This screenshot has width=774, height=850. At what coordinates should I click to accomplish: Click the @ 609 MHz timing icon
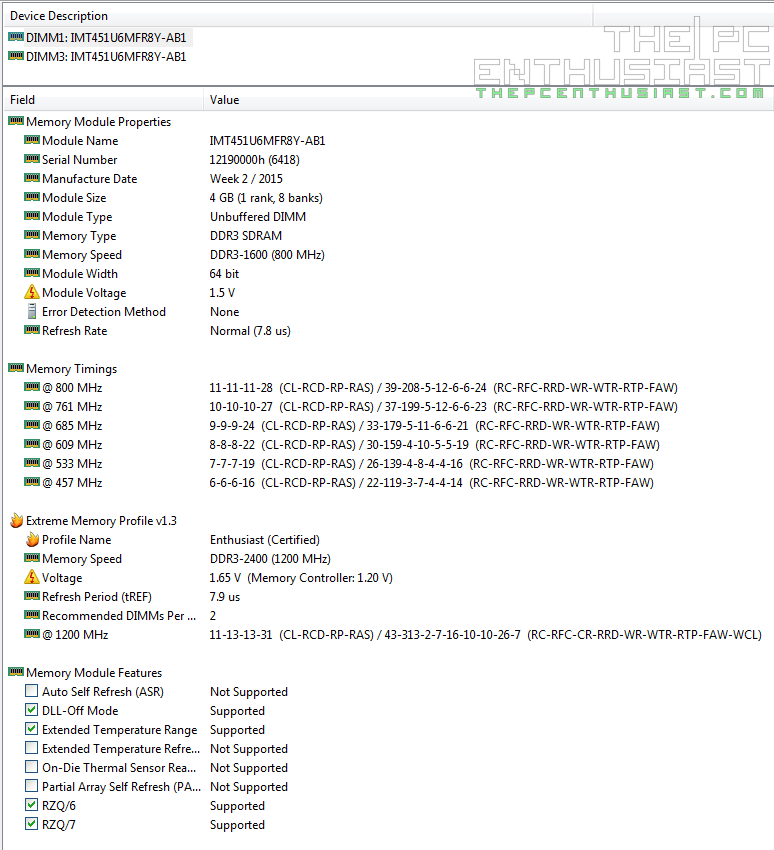(x=32, y=444)
